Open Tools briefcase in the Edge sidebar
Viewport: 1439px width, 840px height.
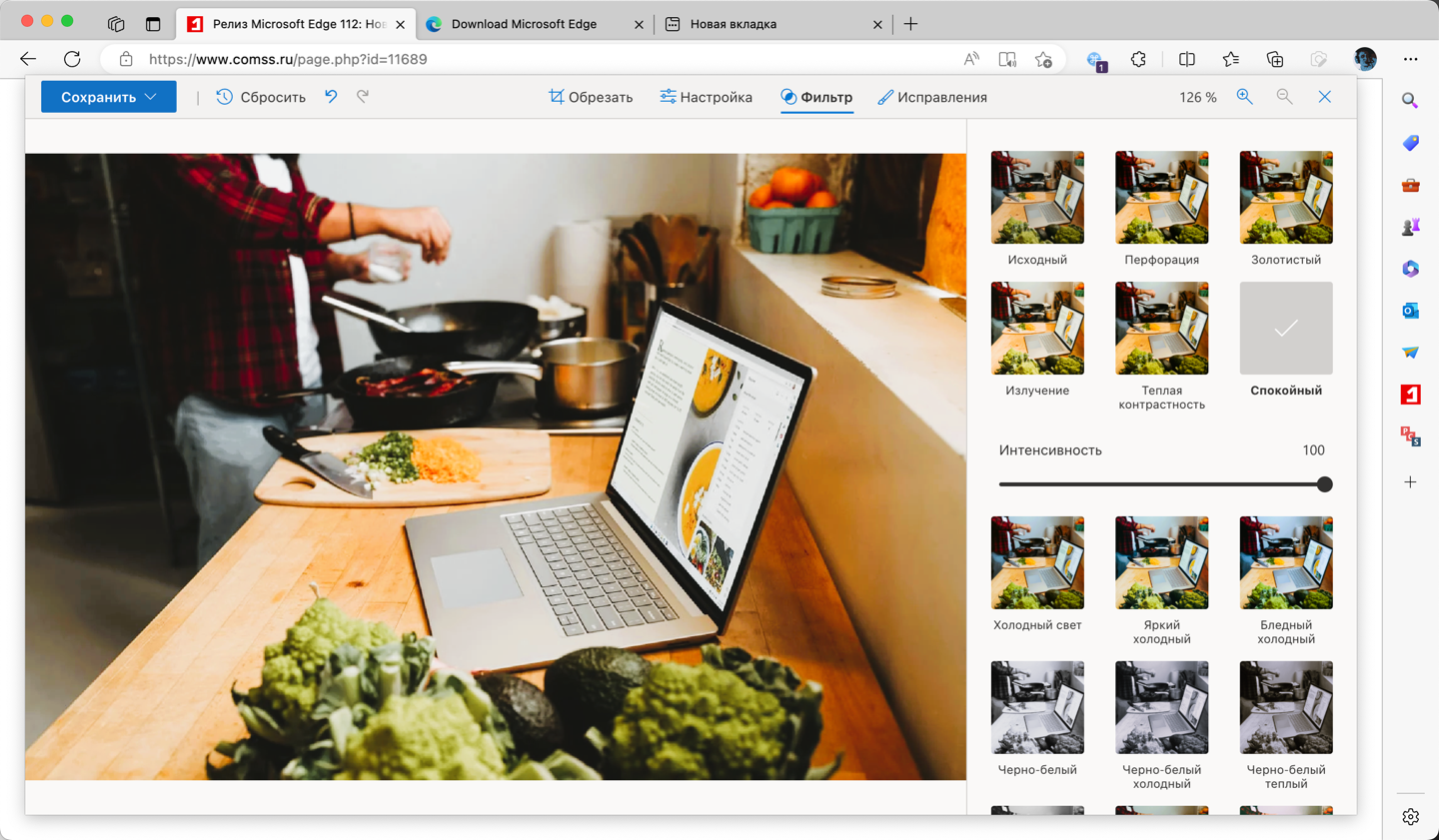1410,185
